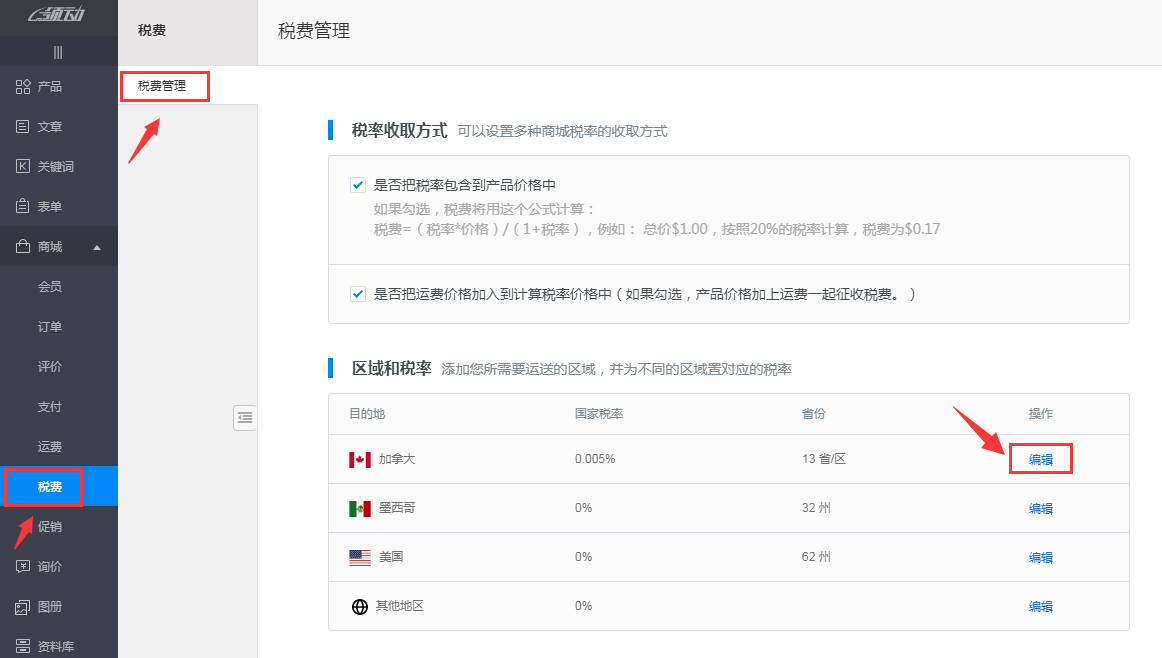The image size is (1162, 658).
Task: Select 税费管理 tab in sub-panel
Action: pyautogui.click(x=163, y=86)
